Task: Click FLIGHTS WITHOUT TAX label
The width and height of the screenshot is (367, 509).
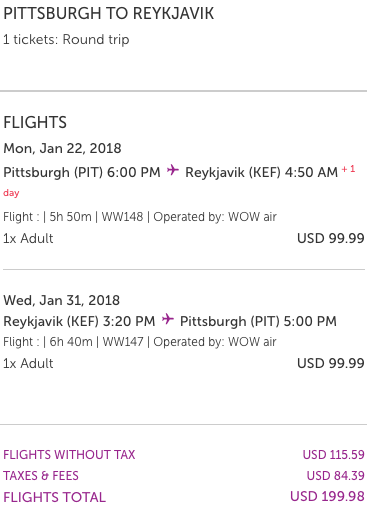Action: [69, 455]
